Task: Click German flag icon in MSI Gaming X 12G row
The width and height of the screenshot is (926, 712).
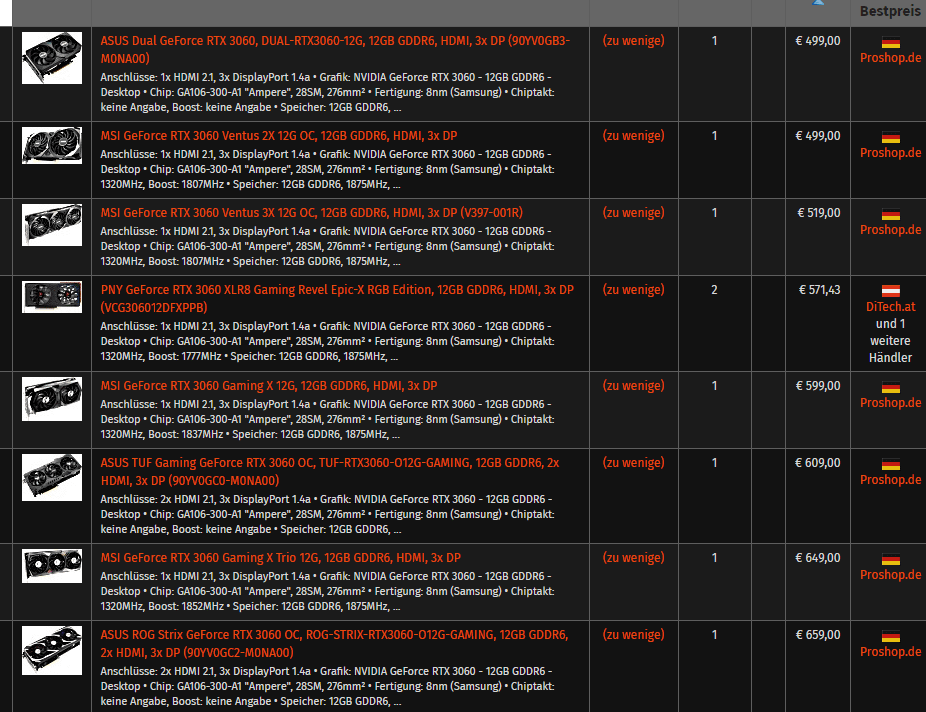Action: (891, 388)
